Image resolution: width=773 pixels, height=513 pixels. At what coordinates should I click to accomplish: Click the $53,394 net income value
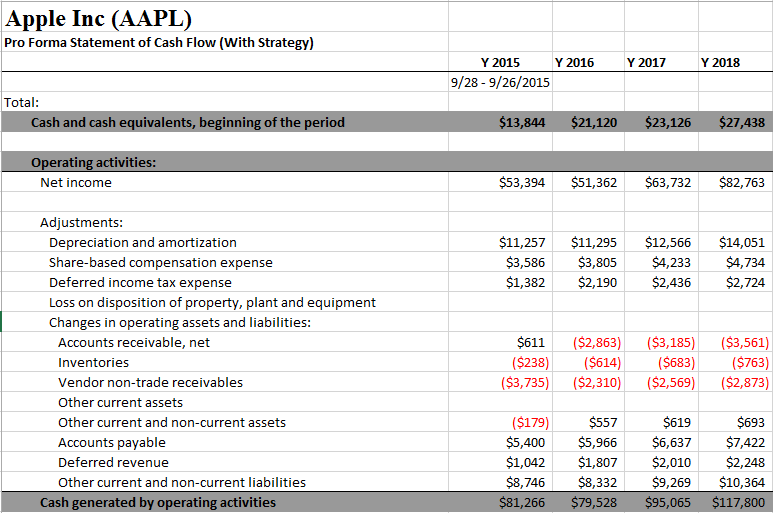[521, 183]
